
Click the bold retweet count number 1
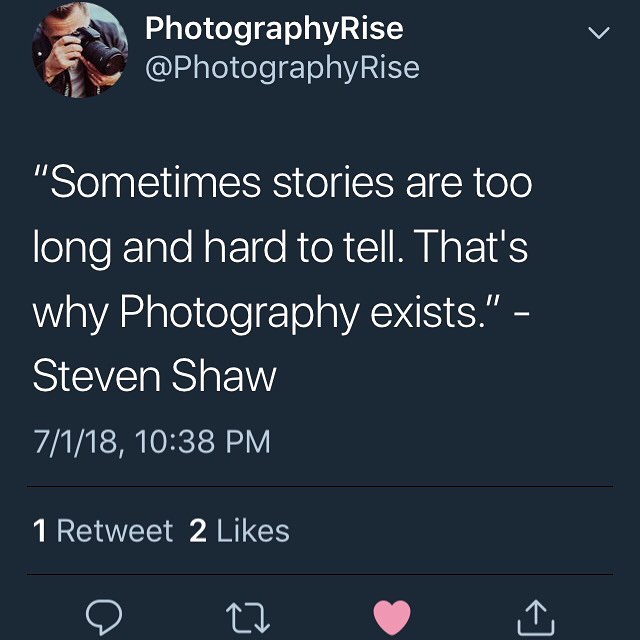tap(40, 531)
